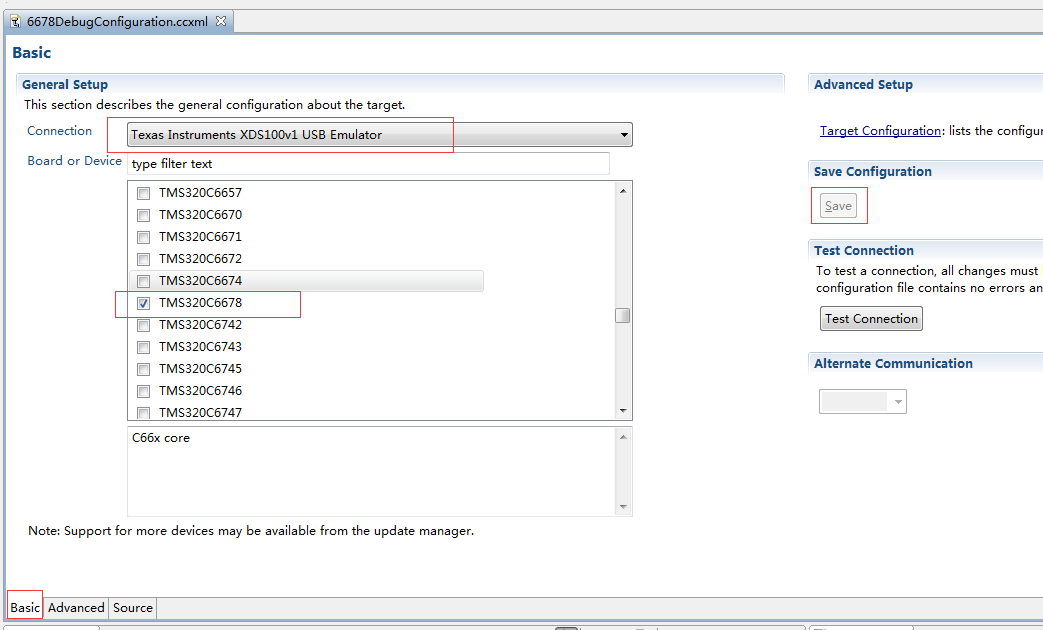Click the General Setup section header
This screenshot has width=1043, height=630.
(65, 84)
